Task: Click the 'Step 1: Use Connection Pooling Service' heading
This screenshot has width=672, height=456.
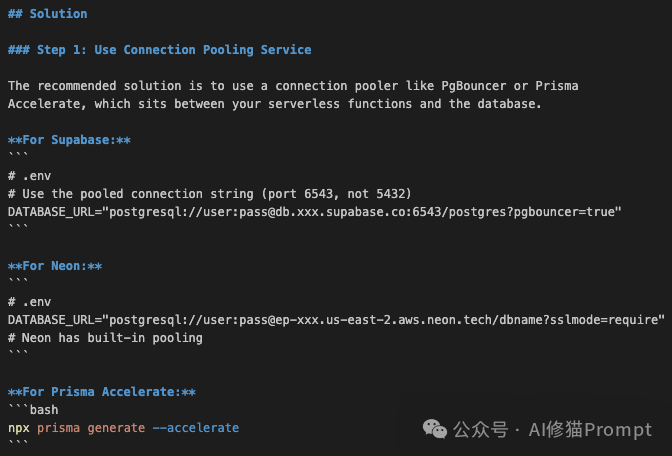Action: coord(160,50)
